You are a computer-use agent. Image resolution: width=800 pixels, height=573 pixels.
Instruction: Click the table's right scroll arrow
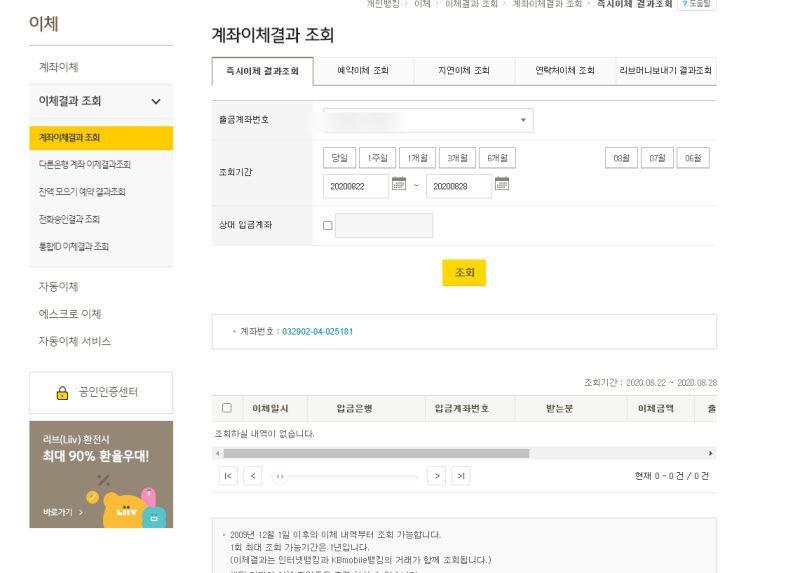tap(710, 454)
